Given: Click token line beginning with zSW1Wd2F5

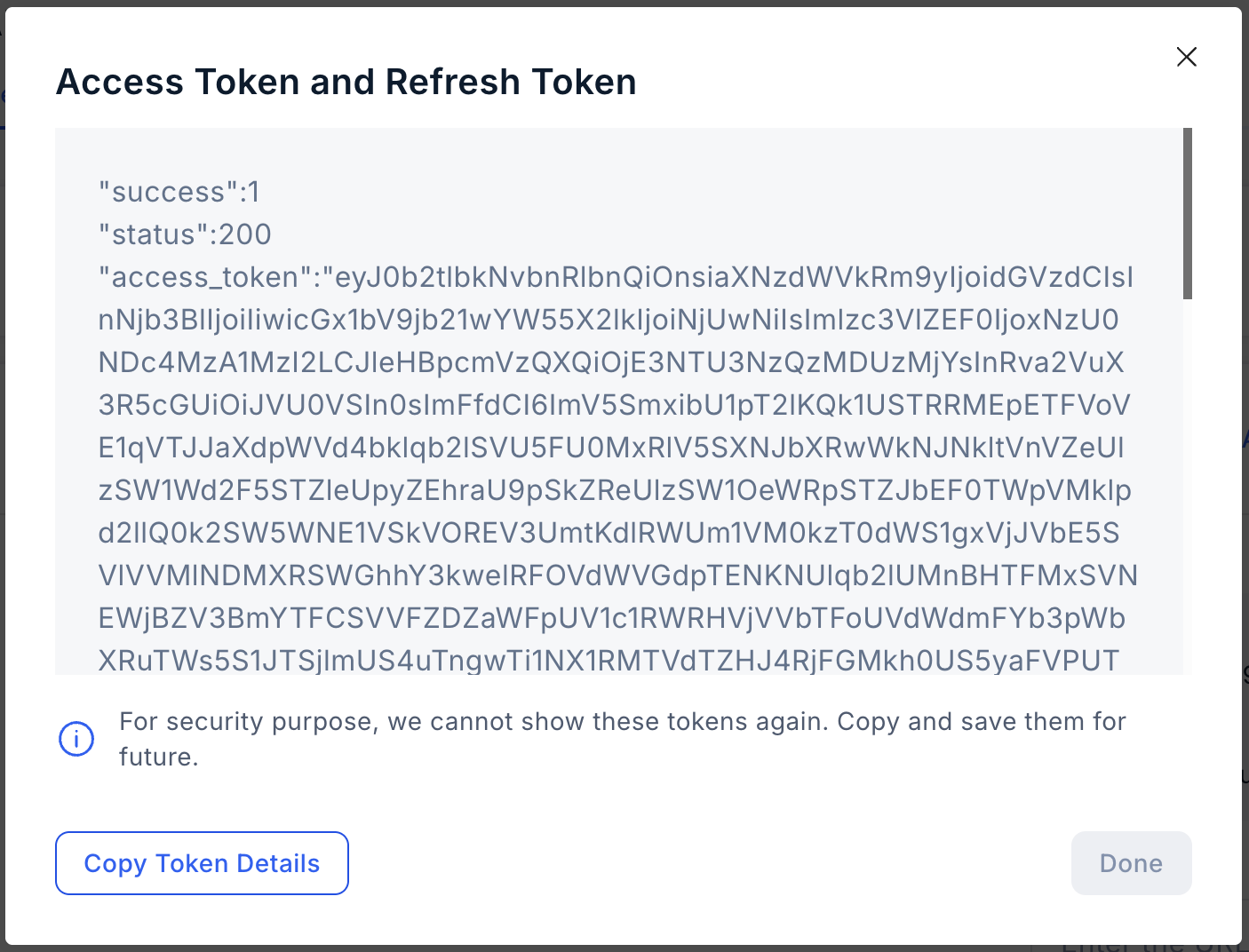Looking at the screenshot, I should (x=615, y=490).
